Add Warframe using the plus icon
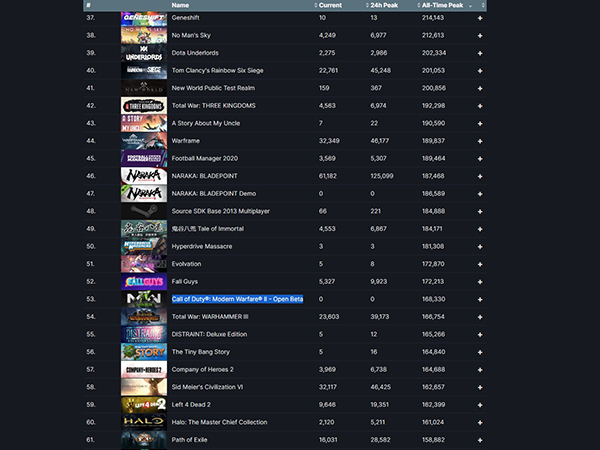 (x=480, y=141)
